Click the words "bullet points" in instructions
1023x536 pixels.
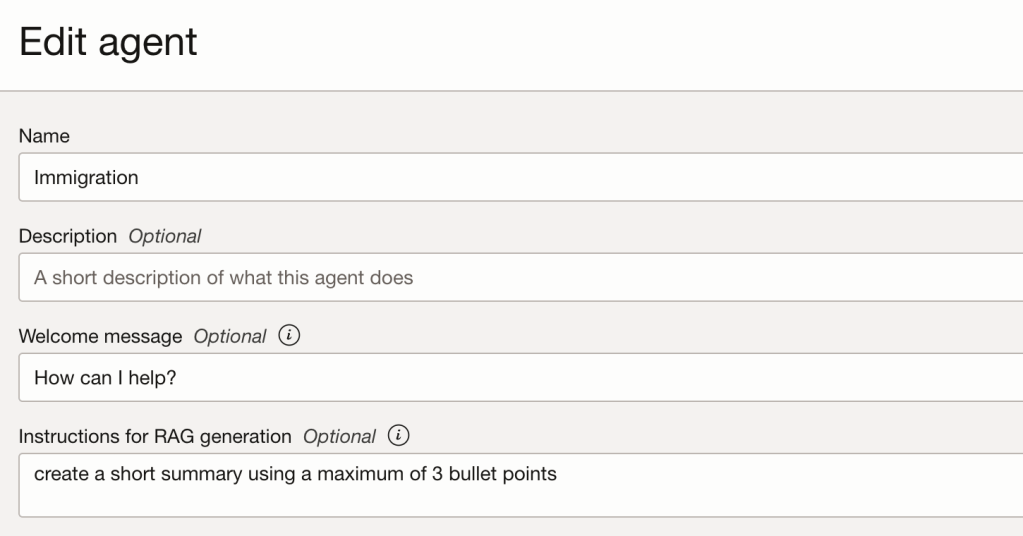[507, 473]
